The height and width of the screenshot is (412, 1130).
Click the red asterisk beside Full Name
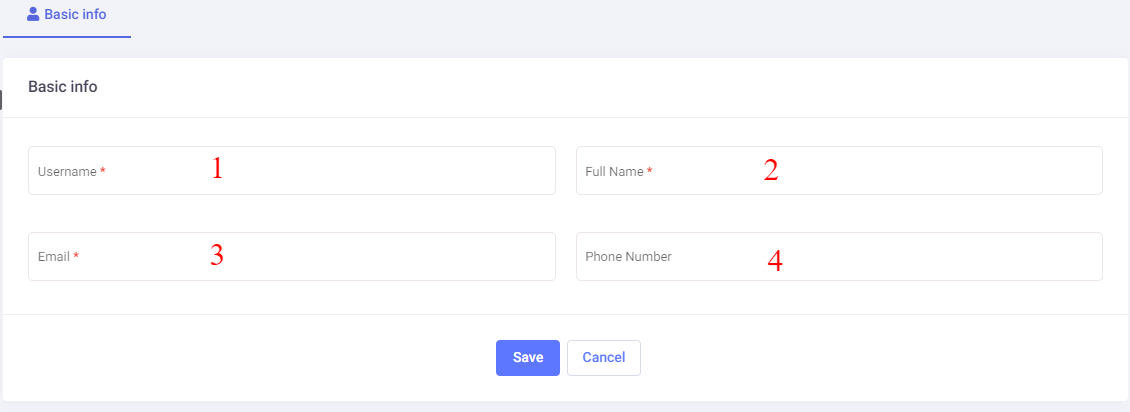coord(650,171)
